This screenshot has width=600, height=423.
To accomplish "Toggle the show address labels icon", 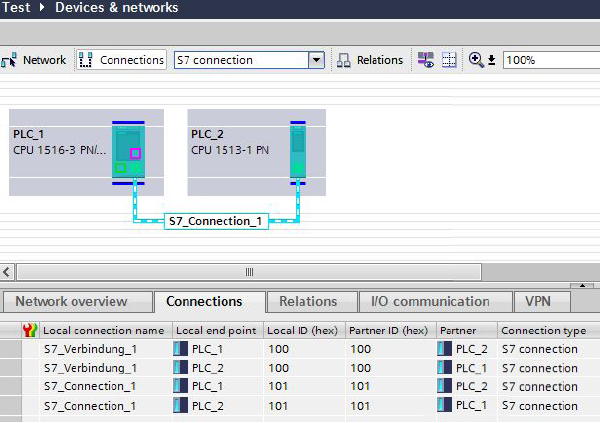I will 426,60.
